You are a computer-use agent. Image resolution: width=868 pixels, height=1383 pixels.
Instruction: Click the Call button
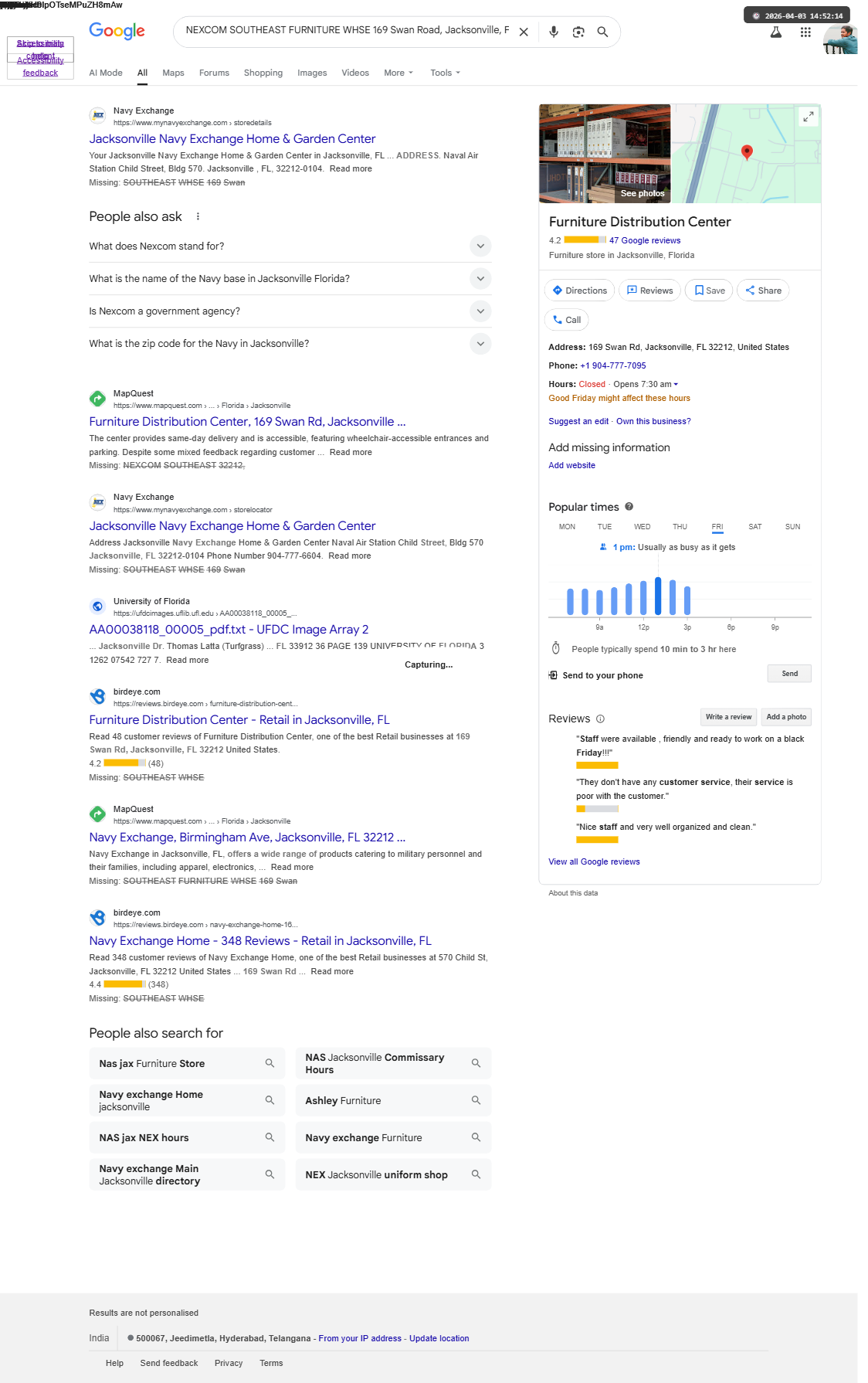[x=567, y=320]
